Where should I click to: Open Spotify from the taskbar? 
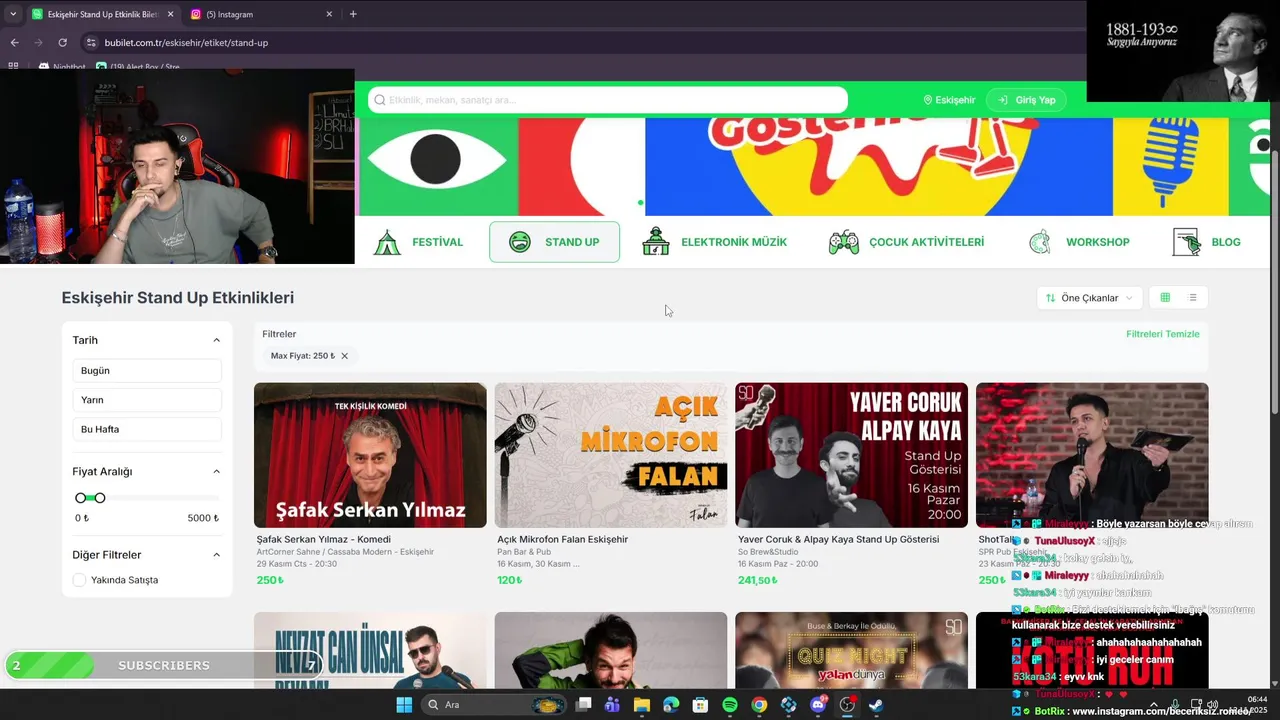tap(730, 705)
